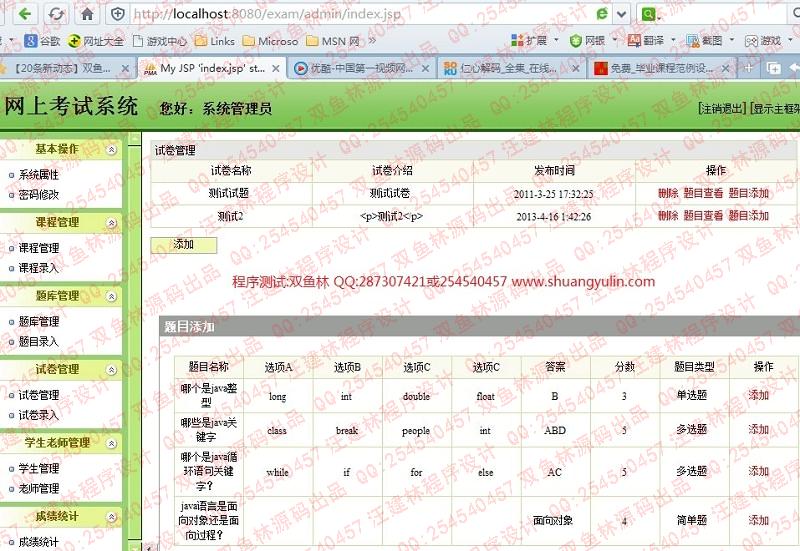Open 网址大全 bookmark
800x551 pixels.
(x=96, y=41)
